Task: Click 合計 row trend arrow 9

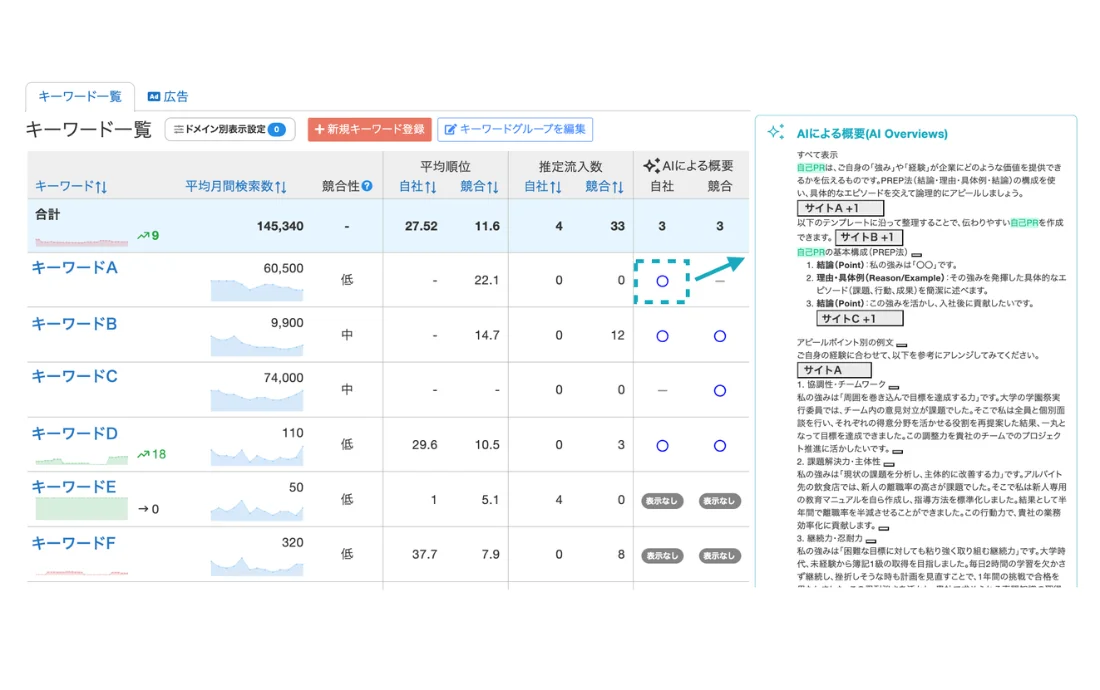Action: (x=148, y=236)
